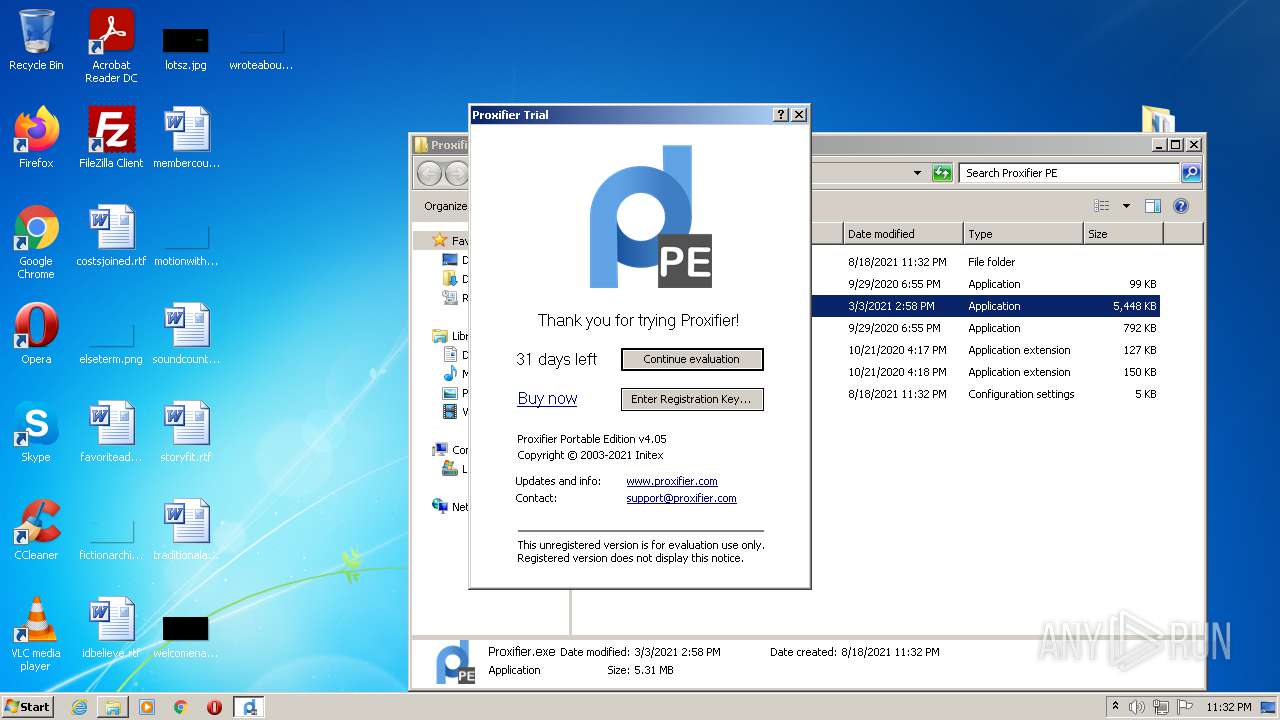Open Internet Explorer from the taskbar
The image size is (1280, 720).
tap(79, 707)
